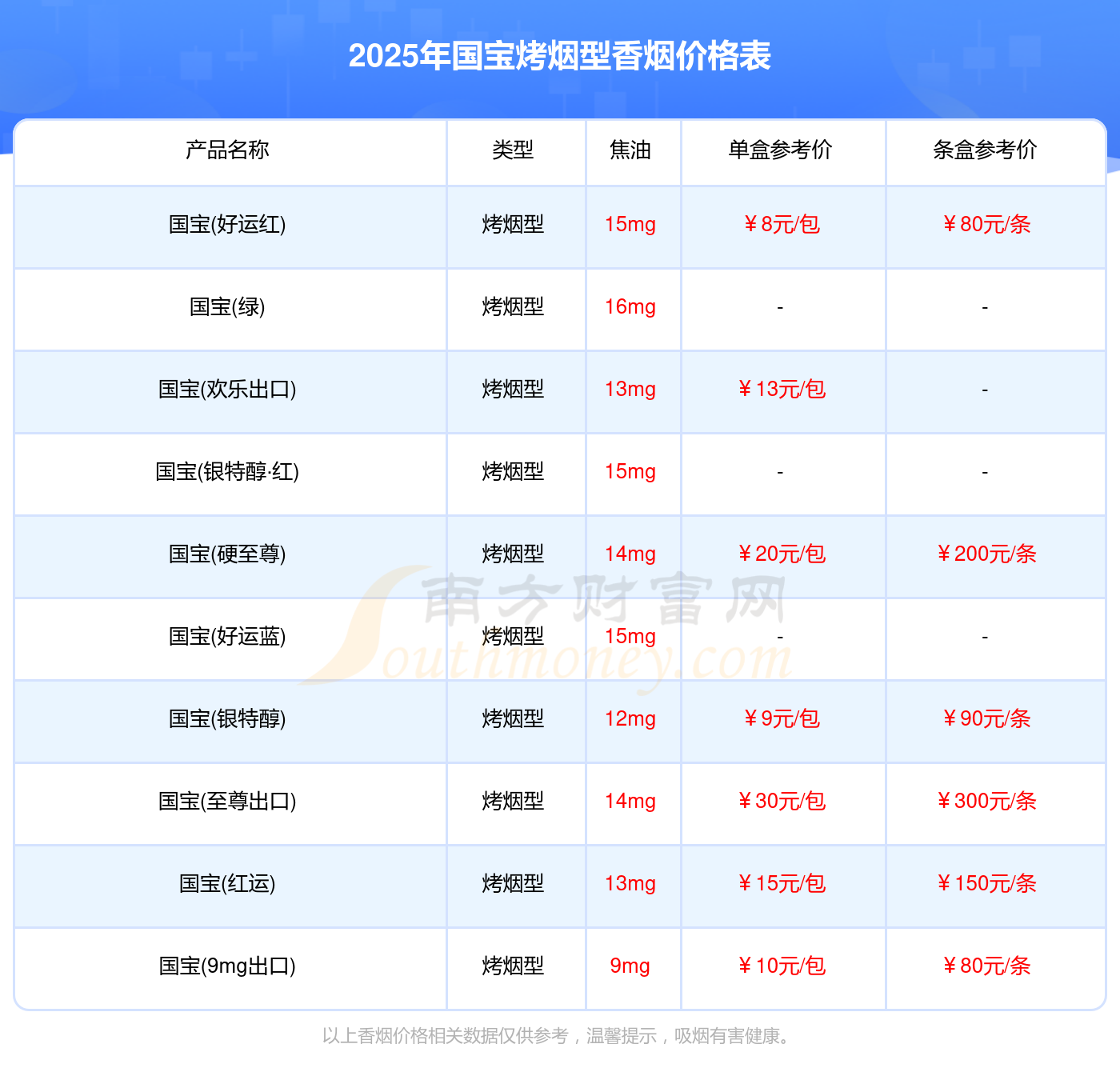Select carton price ￥150元/条
The width and height of the screenshot is (1120, 1080).
(x=986, y=884)
